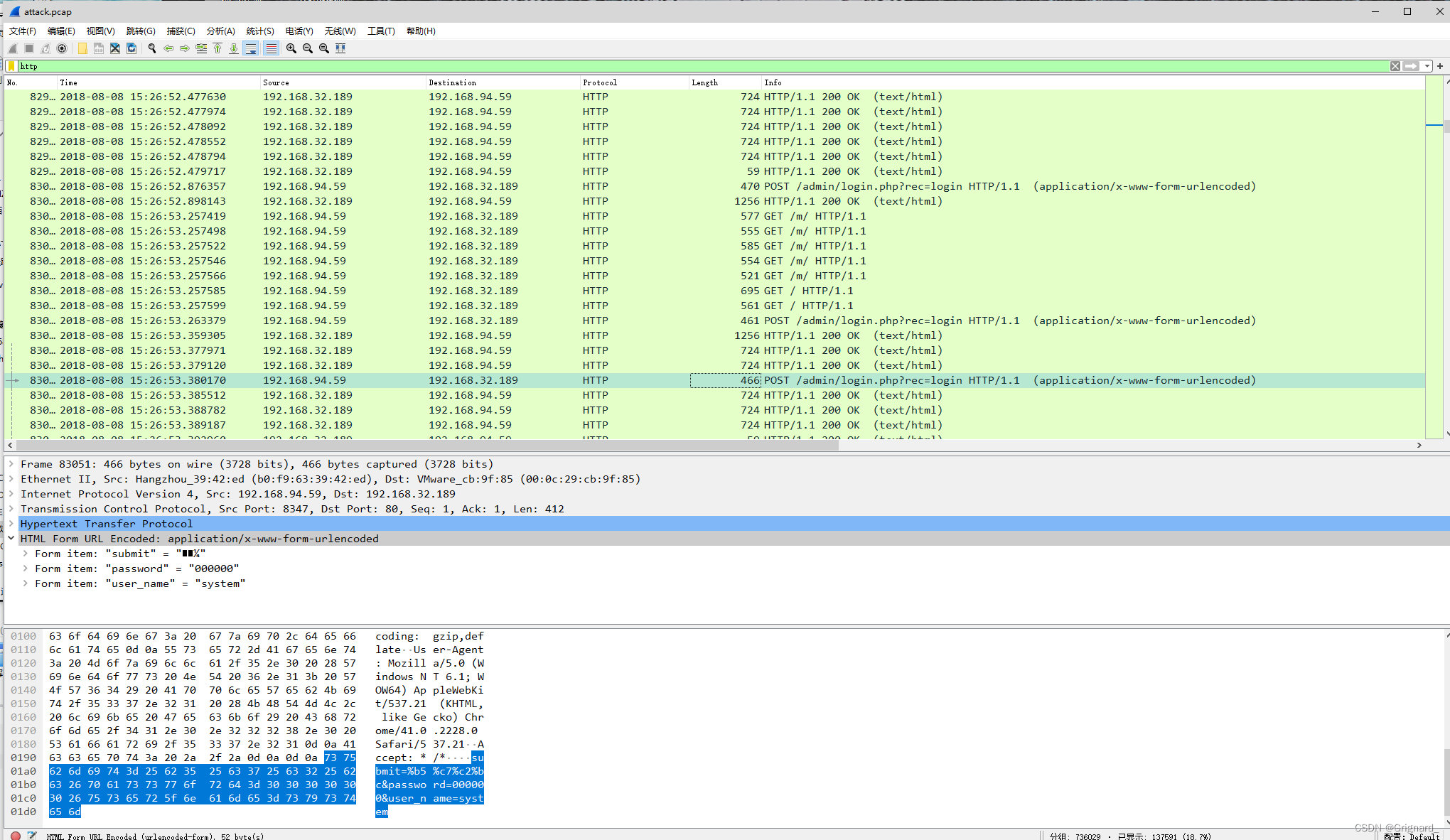Open capture options gear icon
The image size is (1450, 840).
[x=62, y=48]
